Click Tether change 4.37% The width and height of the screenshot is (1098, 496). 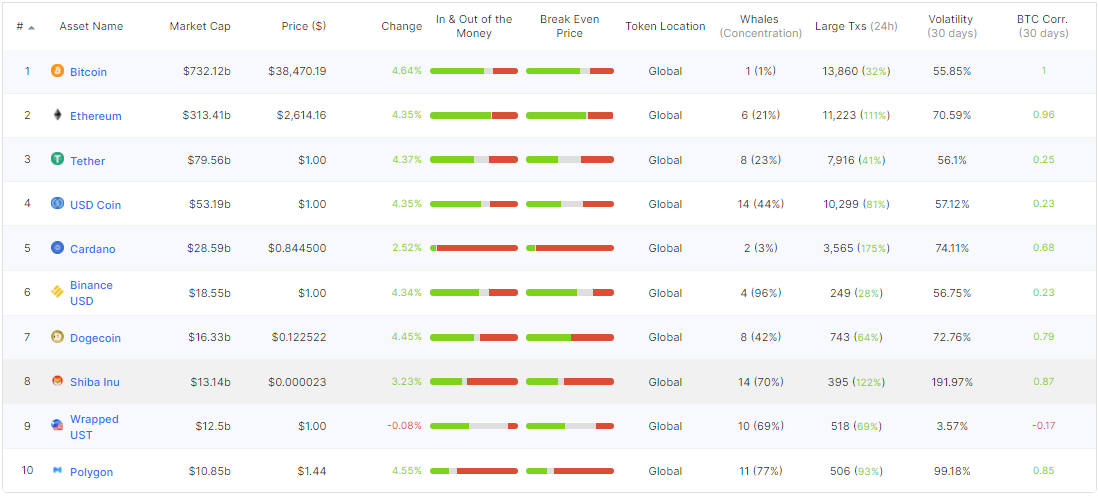(407, 159)
